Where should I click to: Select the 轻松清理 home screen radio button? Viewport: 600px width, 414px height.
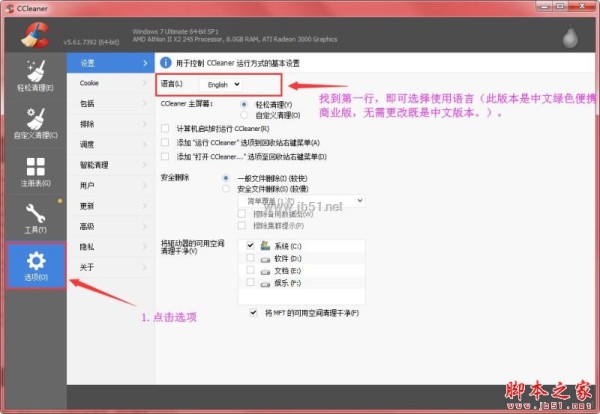pos(245,103)
